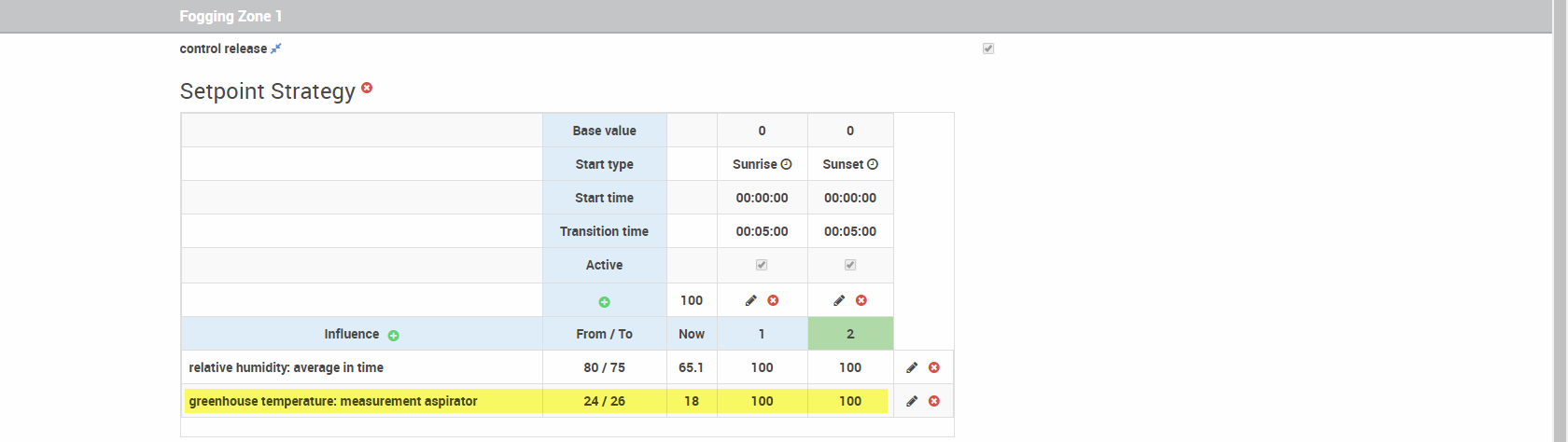Click the pin icon beside control release
Screen dimensions: 1568x442
tap(275, 48)
